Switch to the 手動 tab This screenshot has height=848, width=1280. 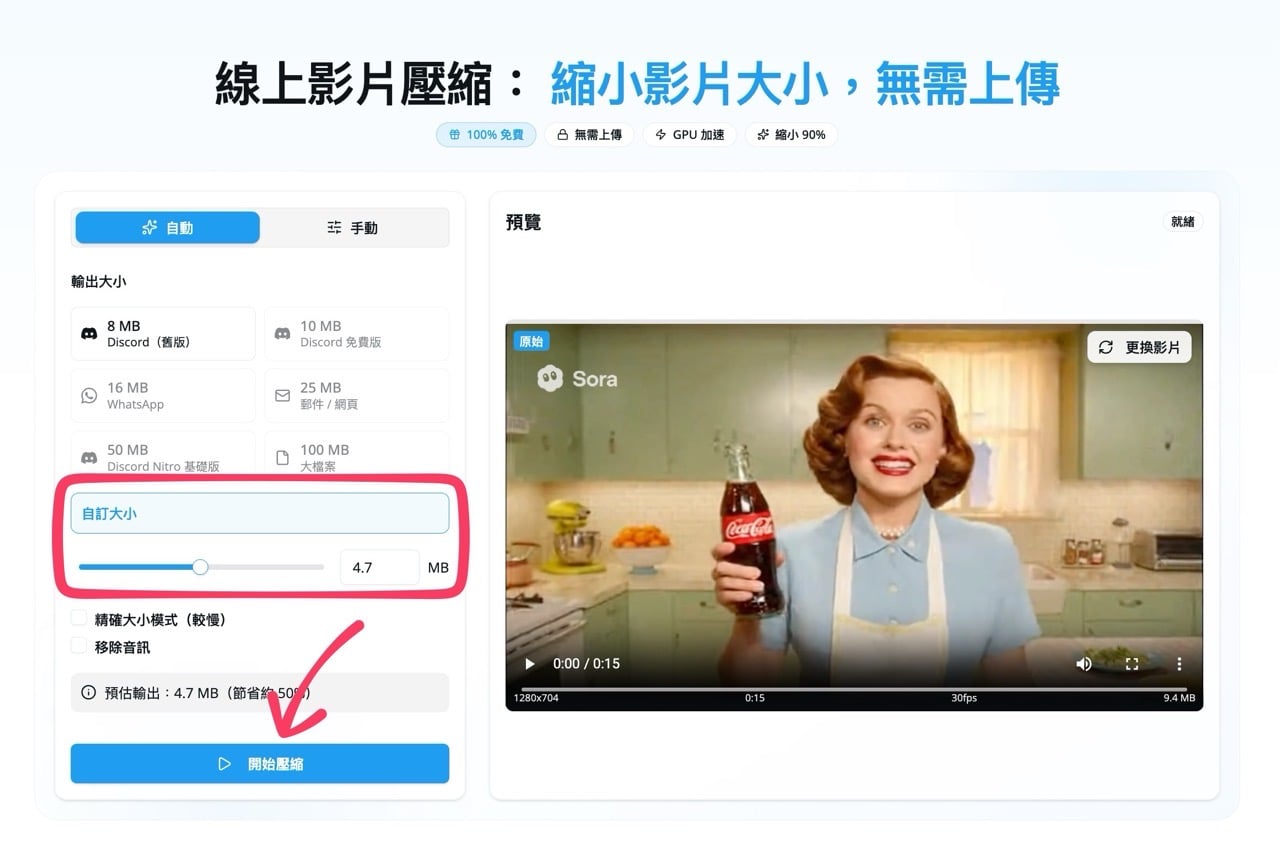click(x=354, y=227)
